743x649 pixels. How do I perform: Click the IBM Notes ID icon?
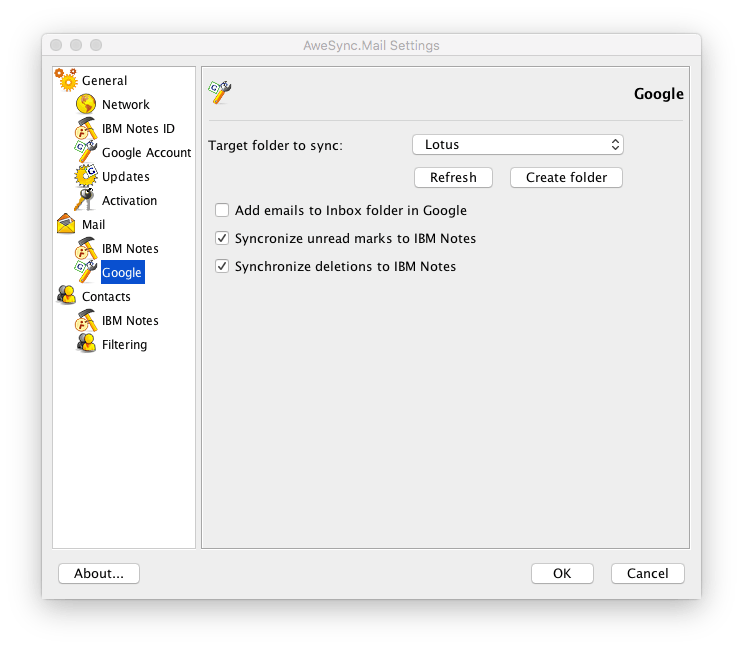pyautogui.click(x=86, y=128)
